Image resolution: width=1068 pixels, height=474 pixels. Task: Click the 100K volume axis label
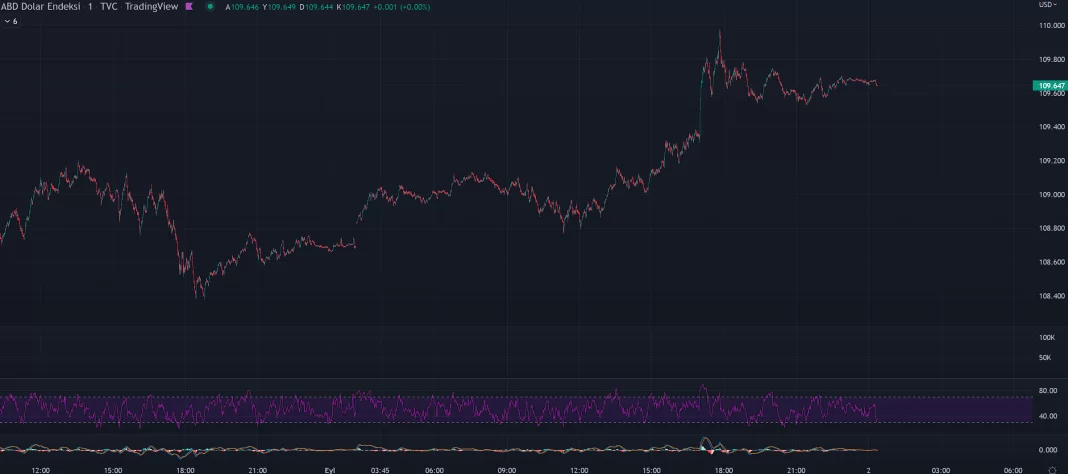tap(1046, 338)
